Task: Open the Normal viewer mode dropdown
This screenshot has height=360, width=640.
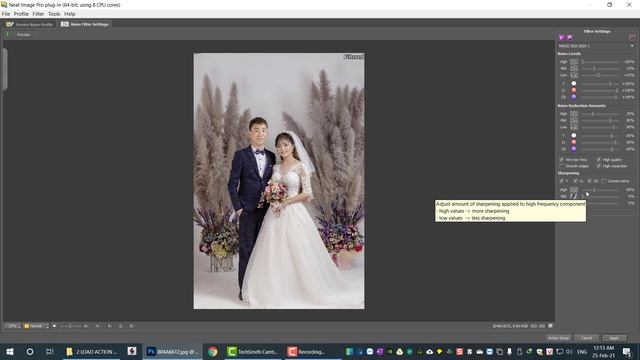Action: [x=36, y=326]
